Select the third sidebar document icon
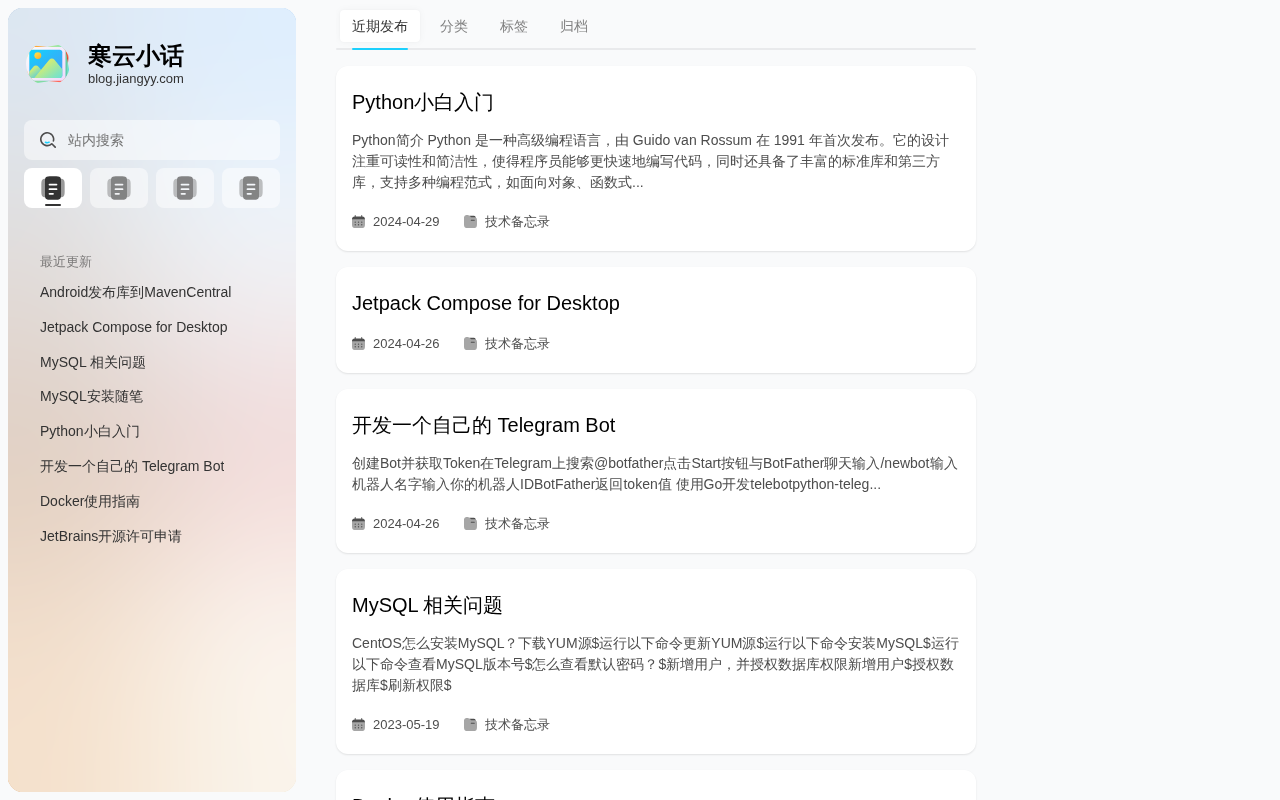Viewport: 1280px width, 800px height. click(185, 188)
